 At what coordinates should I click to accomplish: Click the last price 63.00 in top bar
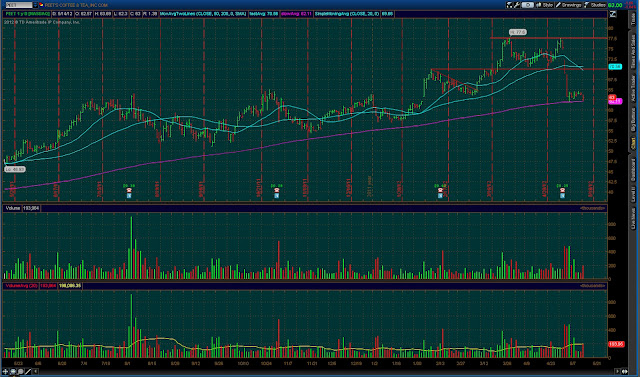(x=615, y=5)
